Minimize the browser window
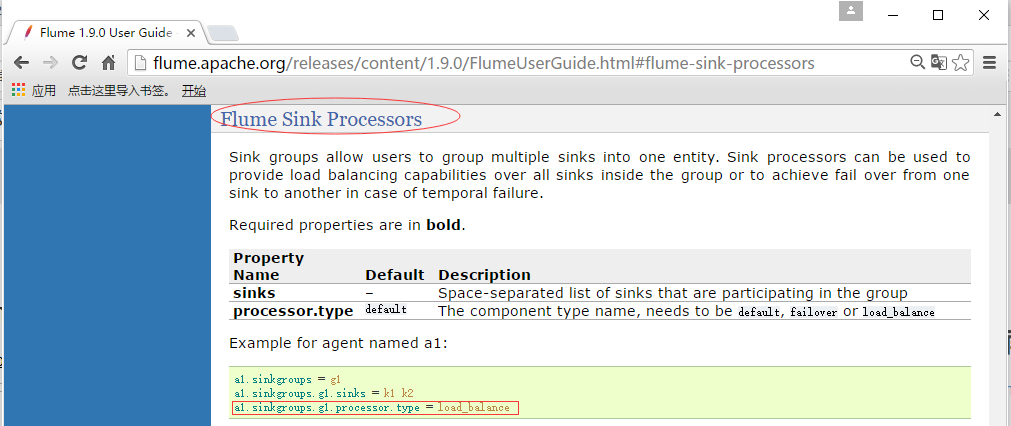1011x426 pixels. [893, 15]
